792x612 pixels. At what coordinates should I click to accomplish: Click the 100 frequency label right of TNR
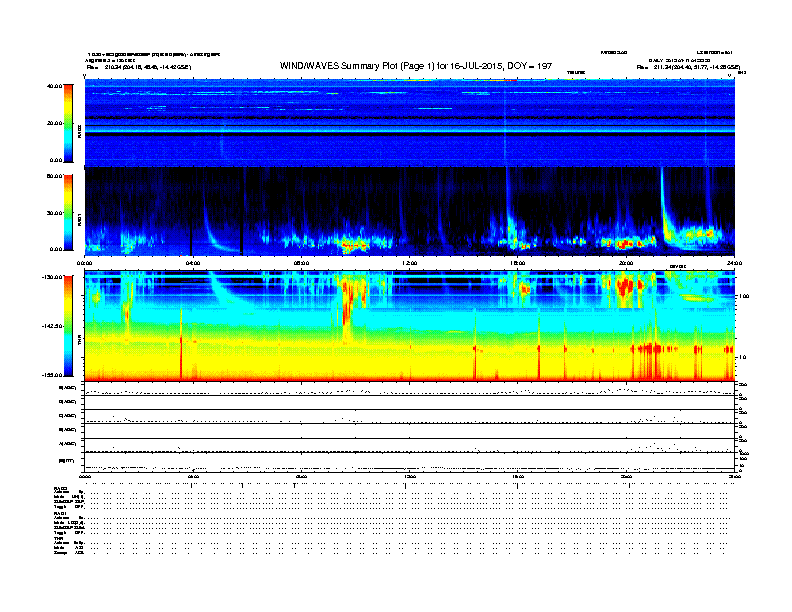tap(744, 296)
